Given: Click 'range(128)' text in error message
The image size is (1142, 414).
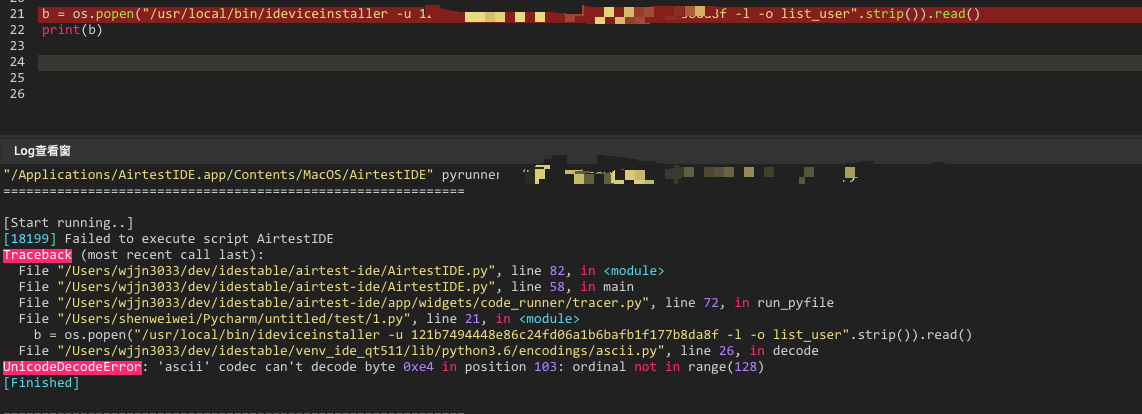Looking at the screenshot, I should (725, 367).
